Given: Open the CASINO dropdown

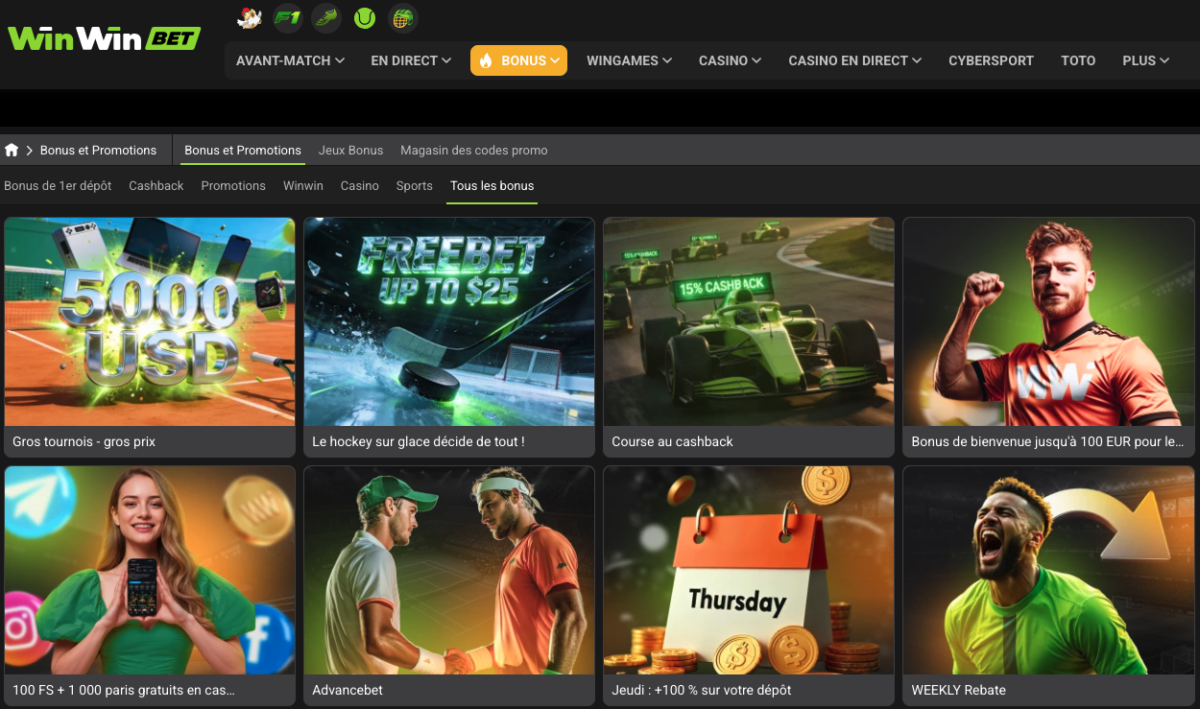Looking at the screenshot, I should pyautogui.click(x=730, y=60).
